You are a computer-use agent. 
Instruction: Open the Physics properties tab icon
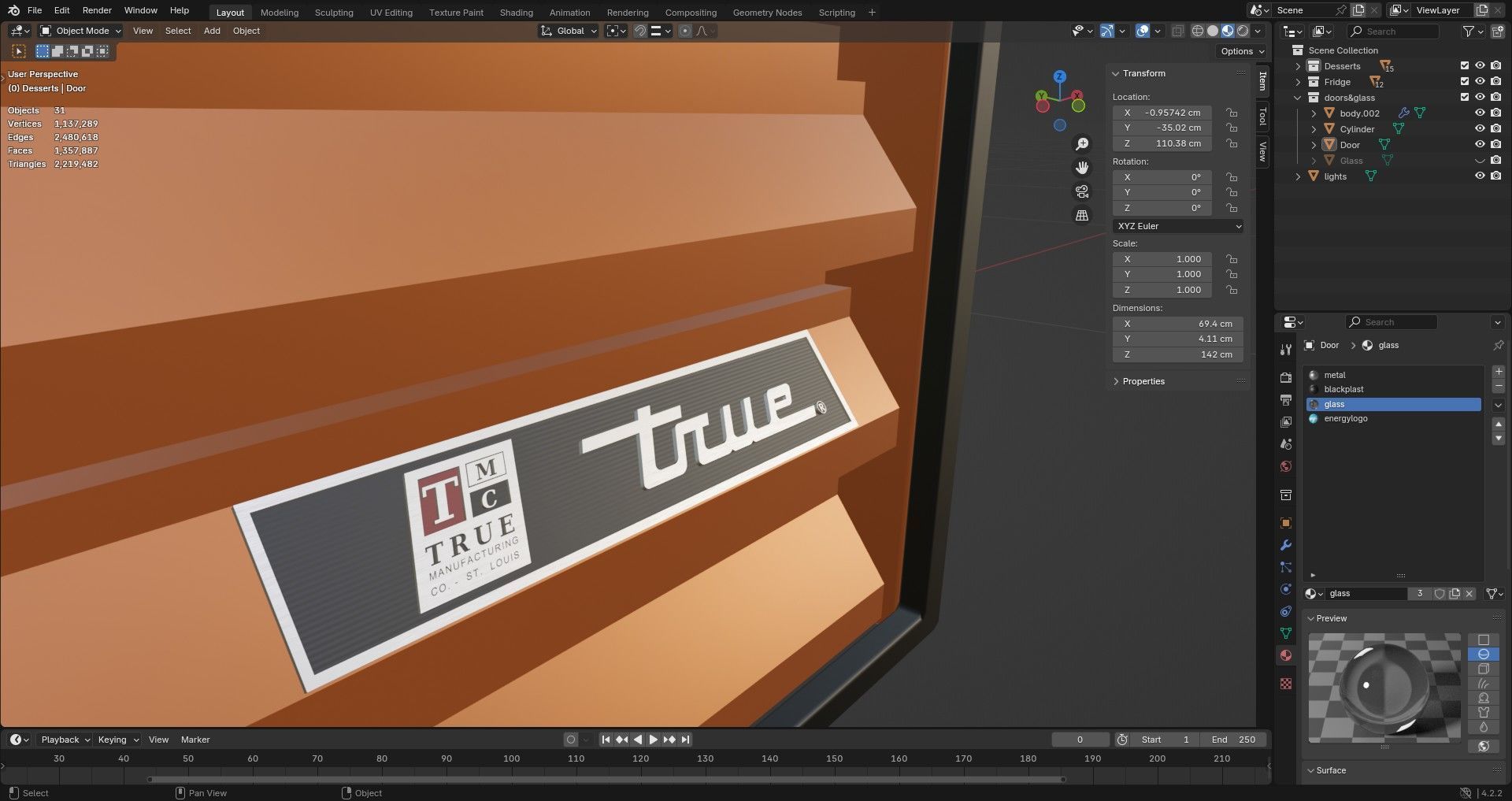click(x=1286, y=589)
